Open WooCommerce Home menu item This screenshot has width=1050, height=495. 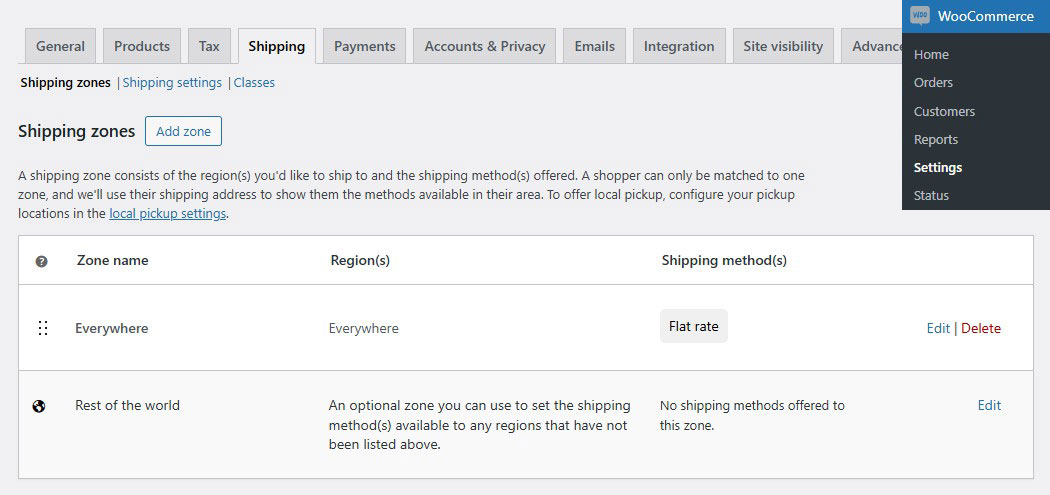(931, 54)
